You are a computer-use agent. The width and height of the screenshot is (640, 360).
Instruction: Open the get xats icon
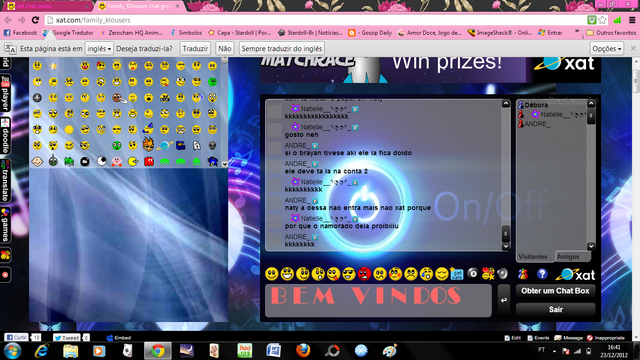[x=457, y=274]
